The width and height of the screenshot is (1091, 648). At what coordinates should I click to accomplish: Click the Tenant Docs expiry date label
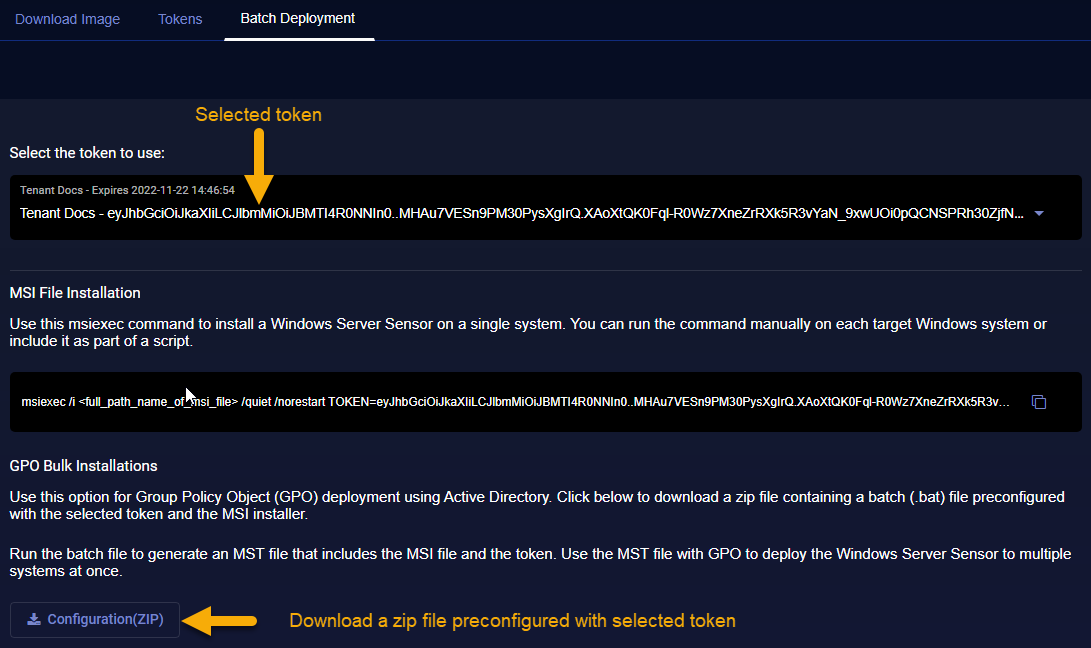pos(127,190)
